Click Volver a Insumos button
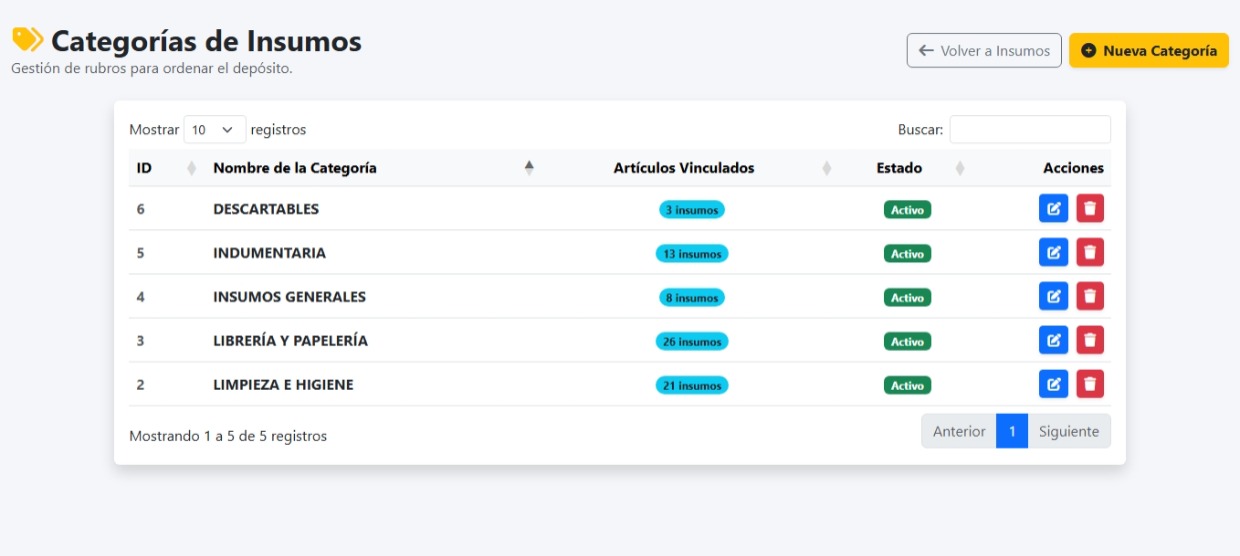1240x556 pixels. click(984, 50)
